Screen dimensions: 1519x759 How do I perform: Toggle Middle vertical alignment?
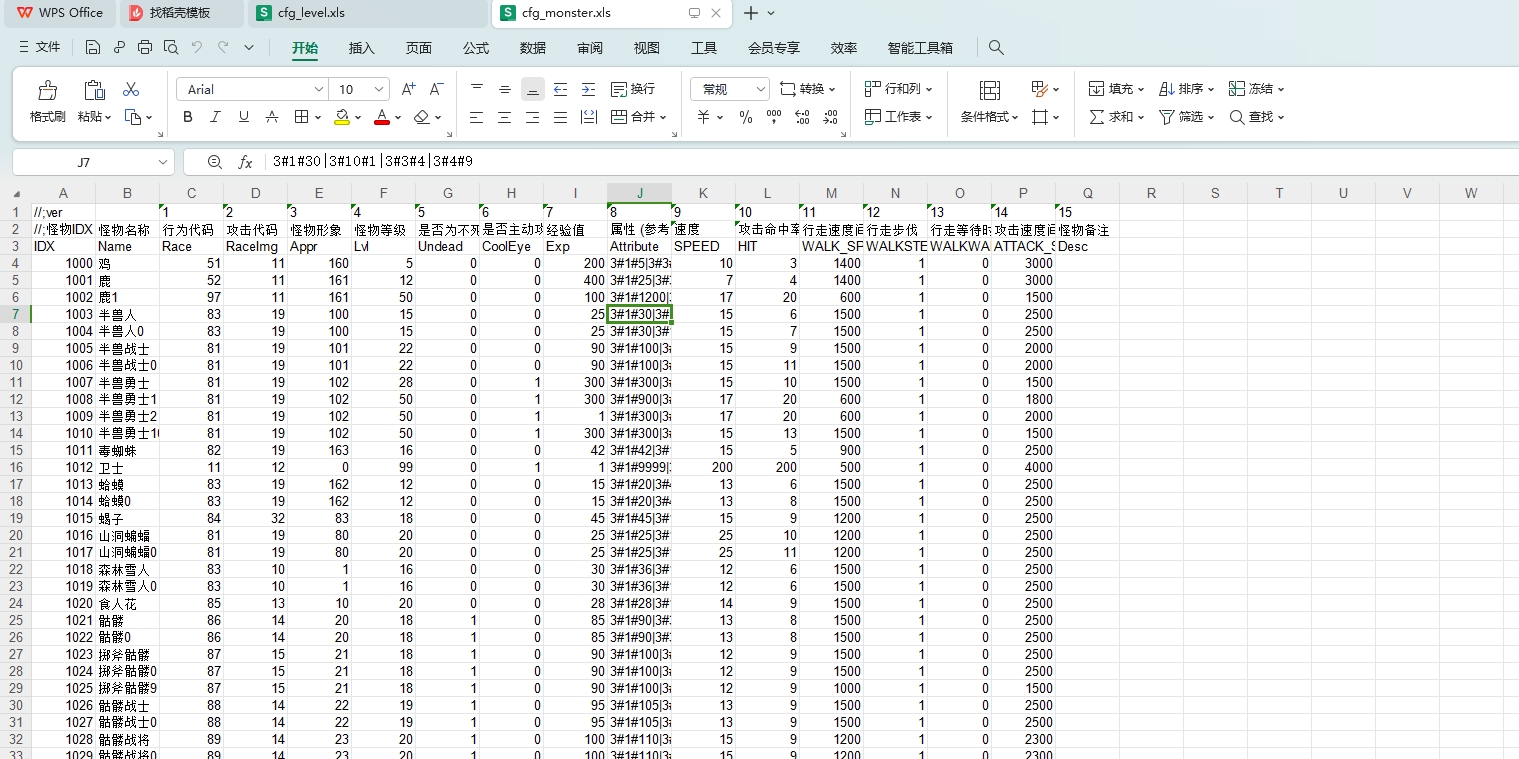[505, 89]
